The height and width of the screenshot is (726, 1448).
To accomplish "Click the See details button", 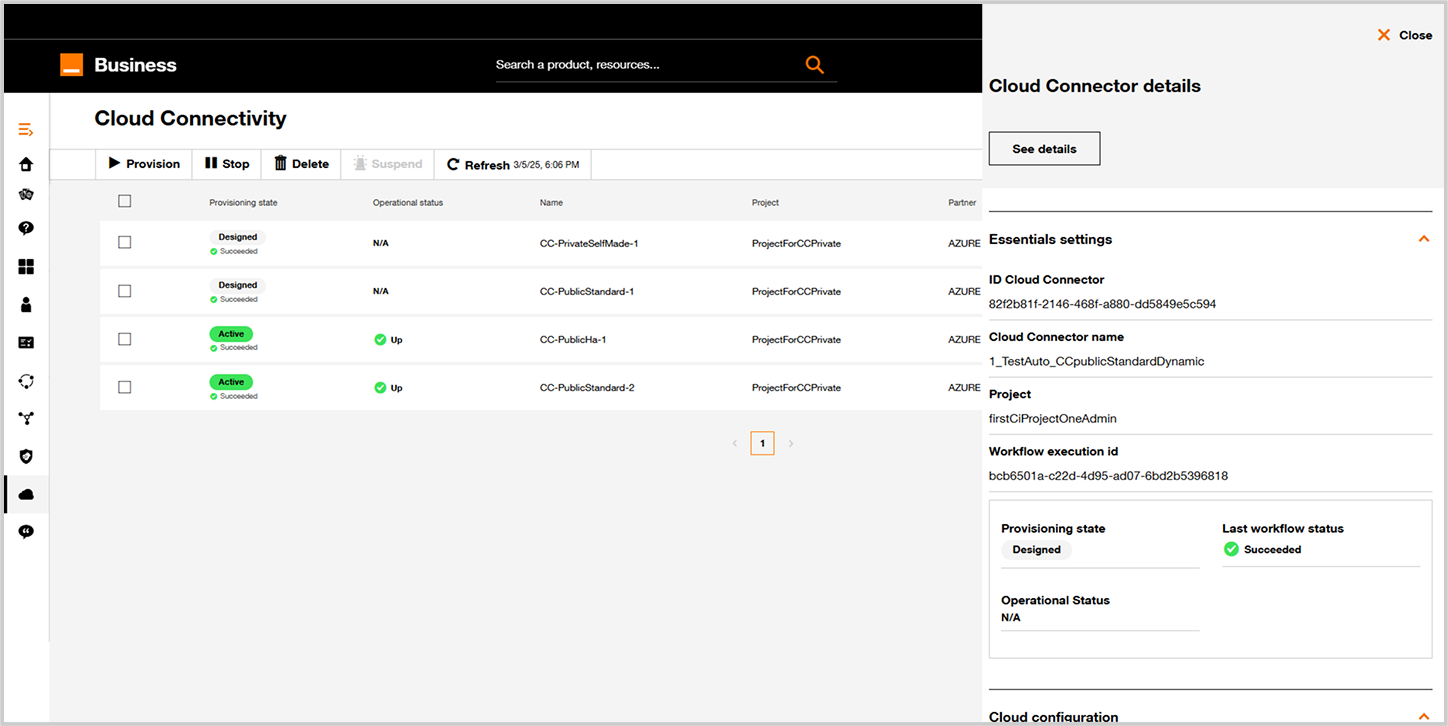I will (1044, 149).
